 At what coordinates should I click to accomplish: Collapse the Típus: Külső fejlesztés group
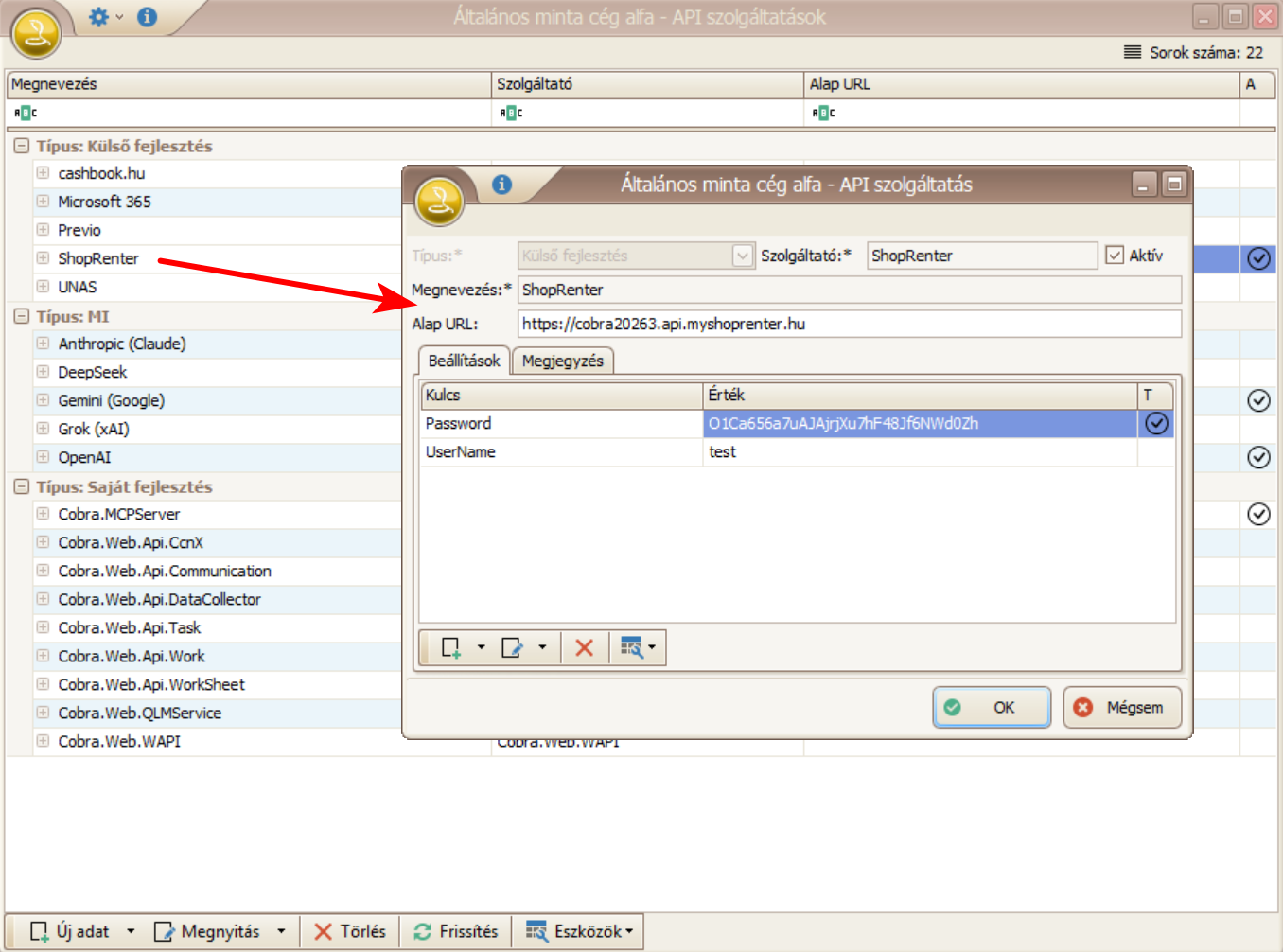click(22, 146)
